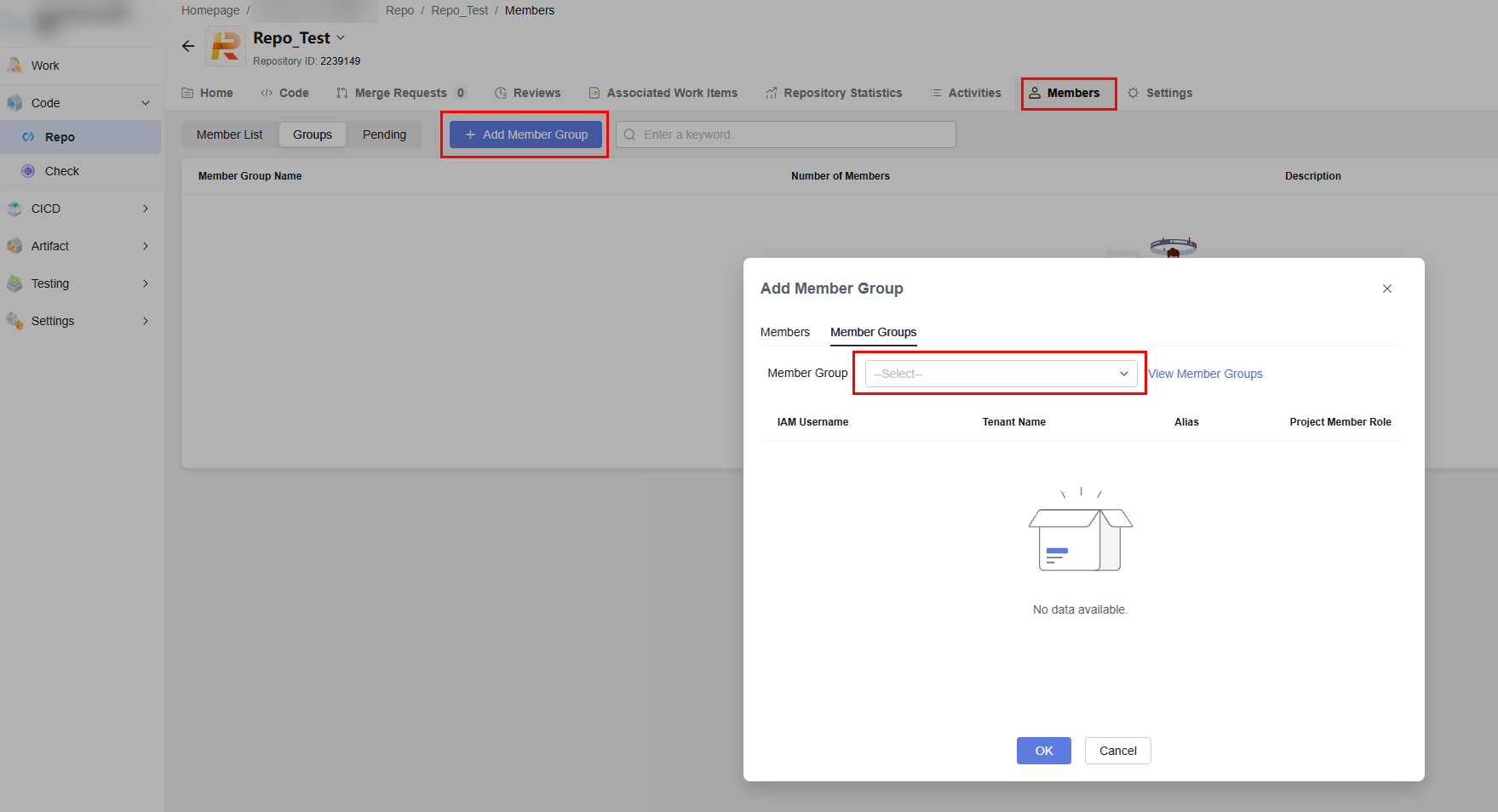The width and height of the screenshot is (1498, 812).
Task: Click the plus icon on Add Member Group
Action: 470,134
